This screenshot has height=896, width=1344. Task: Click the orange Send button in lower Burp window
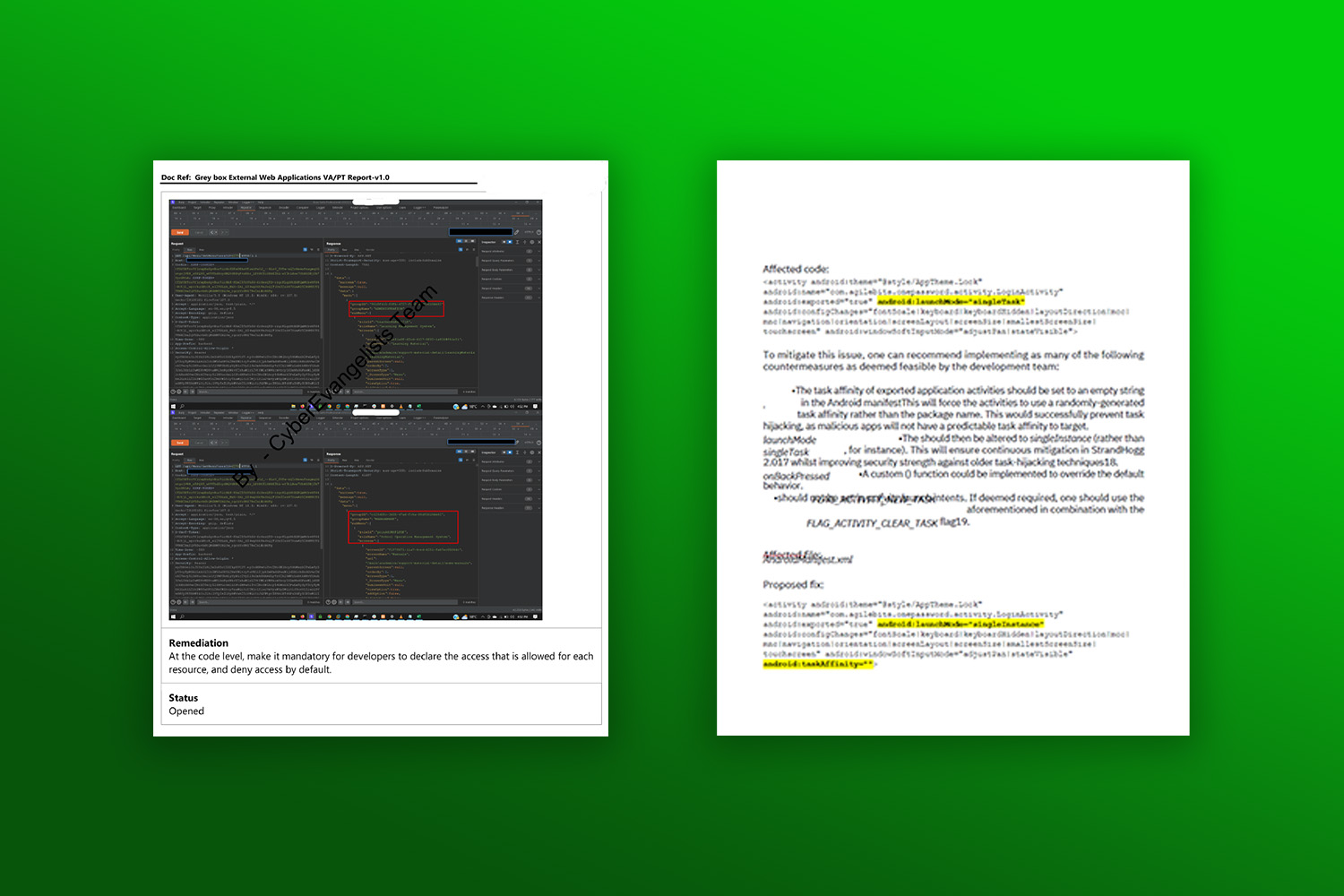tap(180, 443)
